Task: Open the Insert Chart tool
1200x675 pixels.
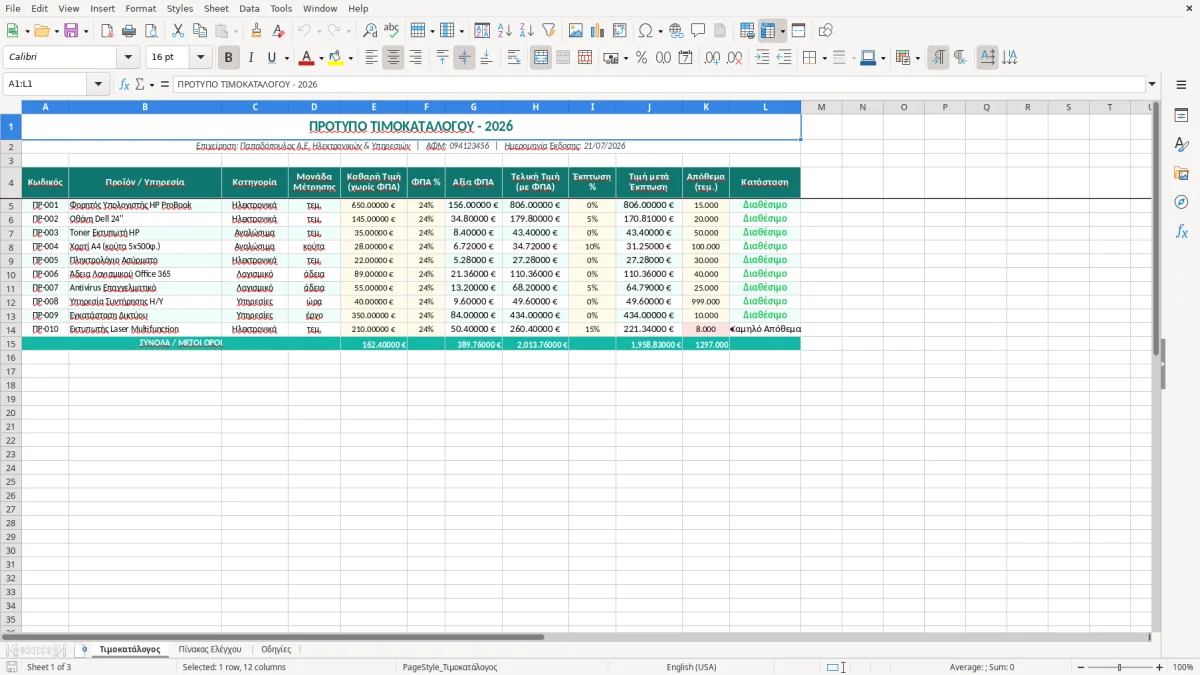Action: click(x=597, y=31)
